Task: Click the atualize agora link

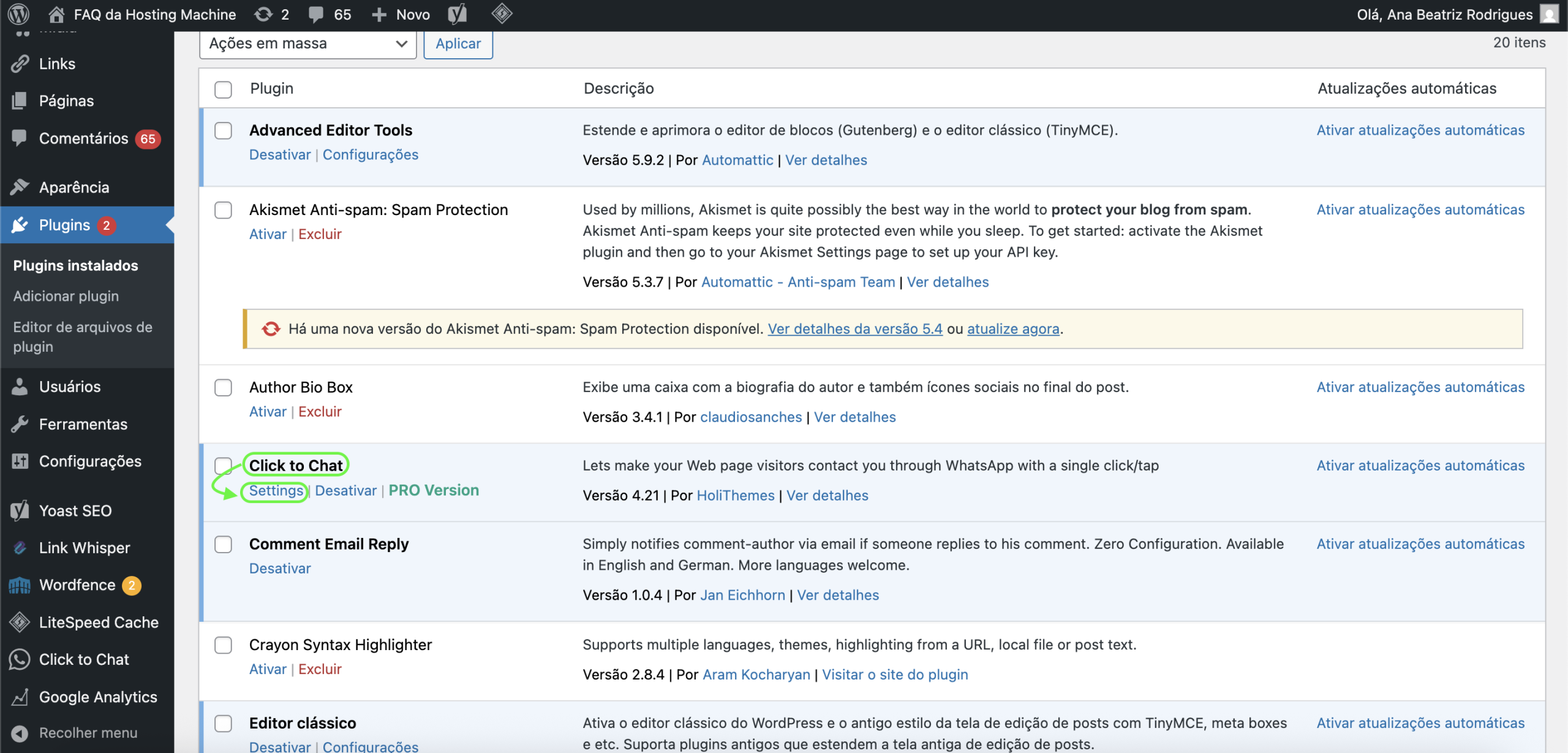Action: (1013, 329)
